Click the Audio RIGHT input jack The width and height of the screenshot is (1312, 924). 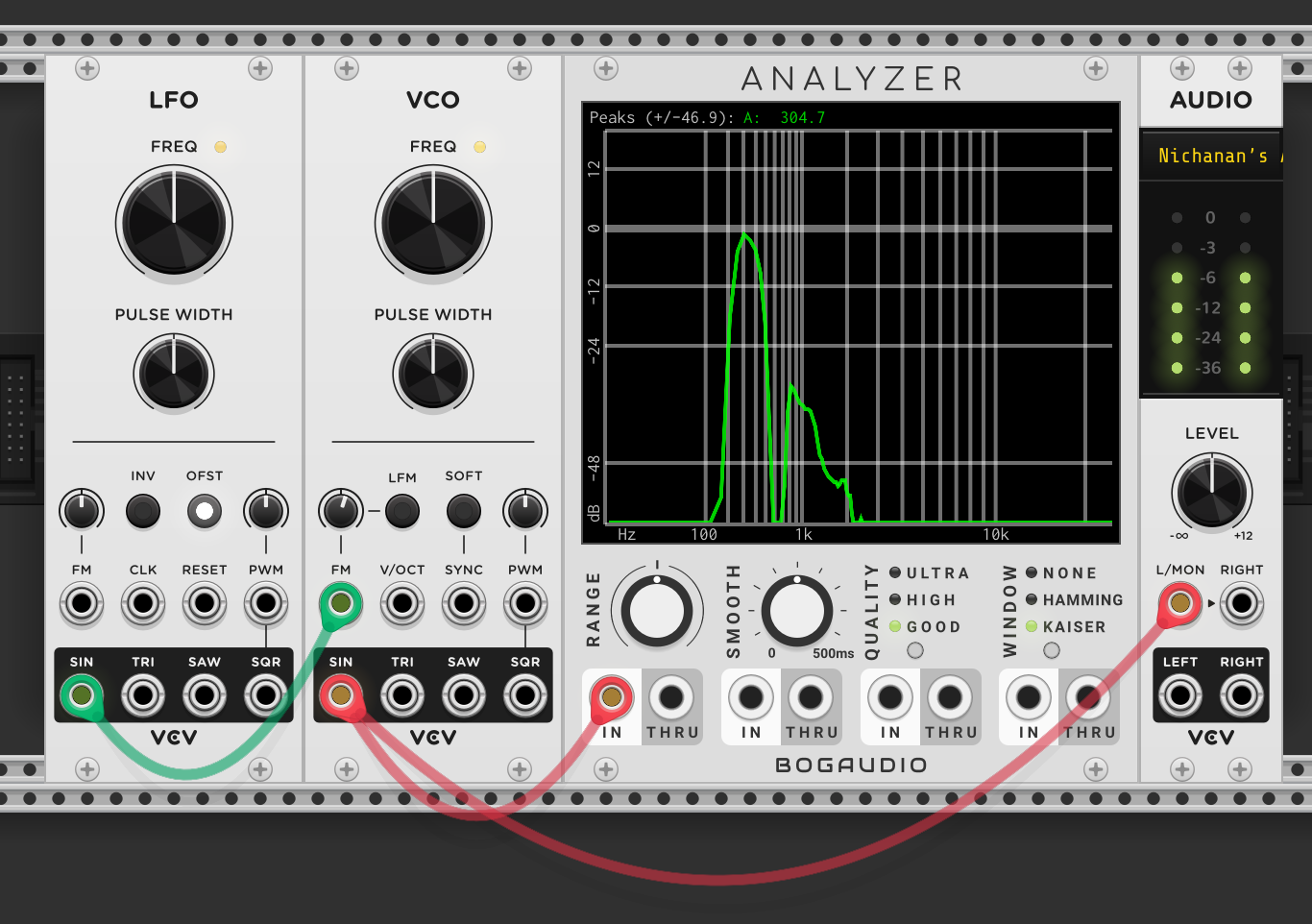pyautogui.click(x=1242, y=604)
